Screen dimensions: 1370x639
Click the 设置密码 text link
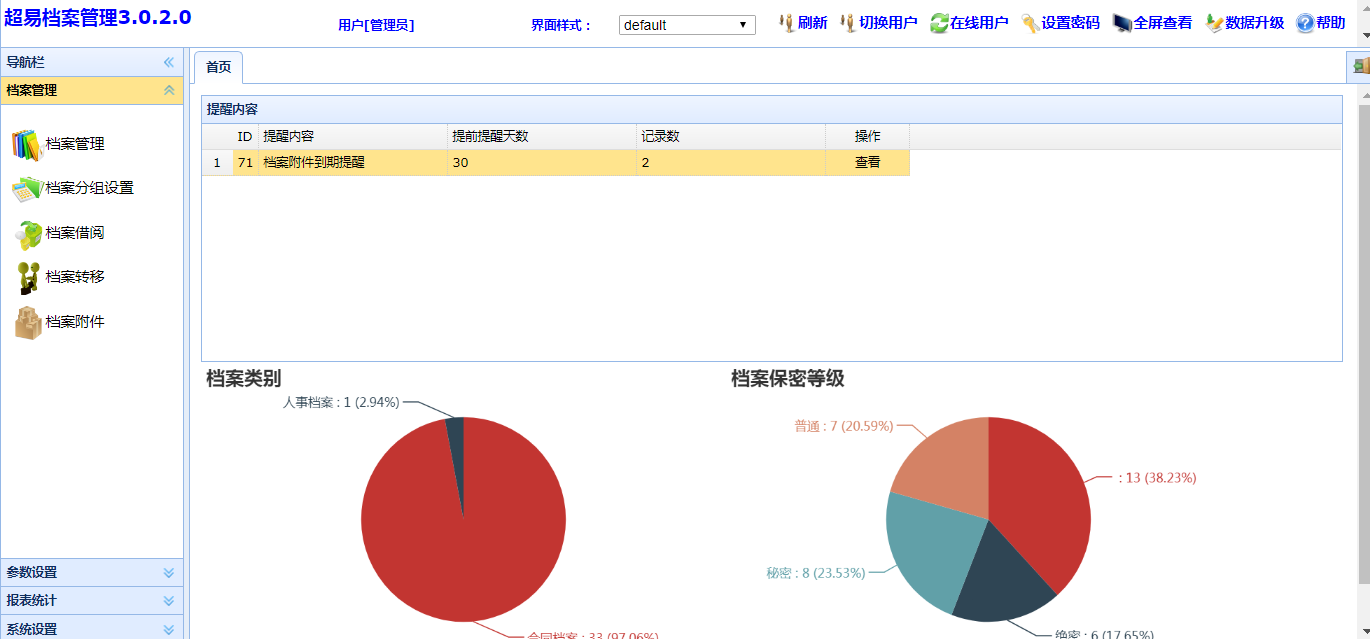click(1070, 23)
